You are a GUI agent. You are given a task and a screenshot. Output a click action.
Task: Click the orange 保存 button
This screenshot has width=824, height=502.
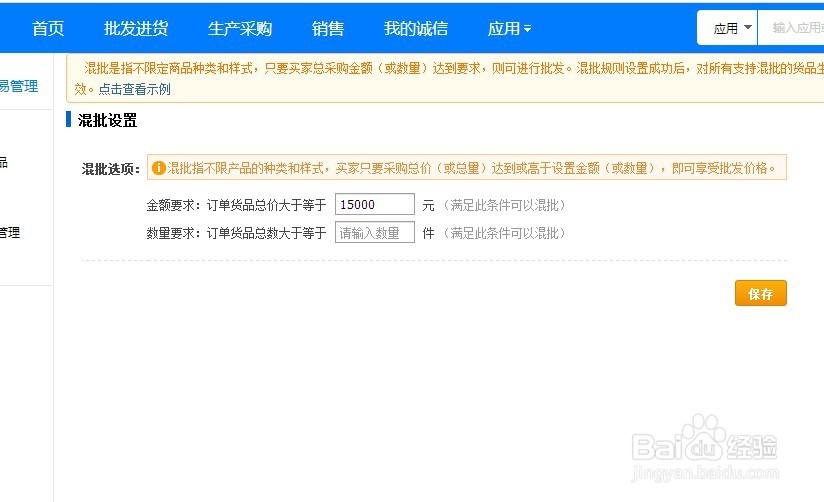click(760, 293)
